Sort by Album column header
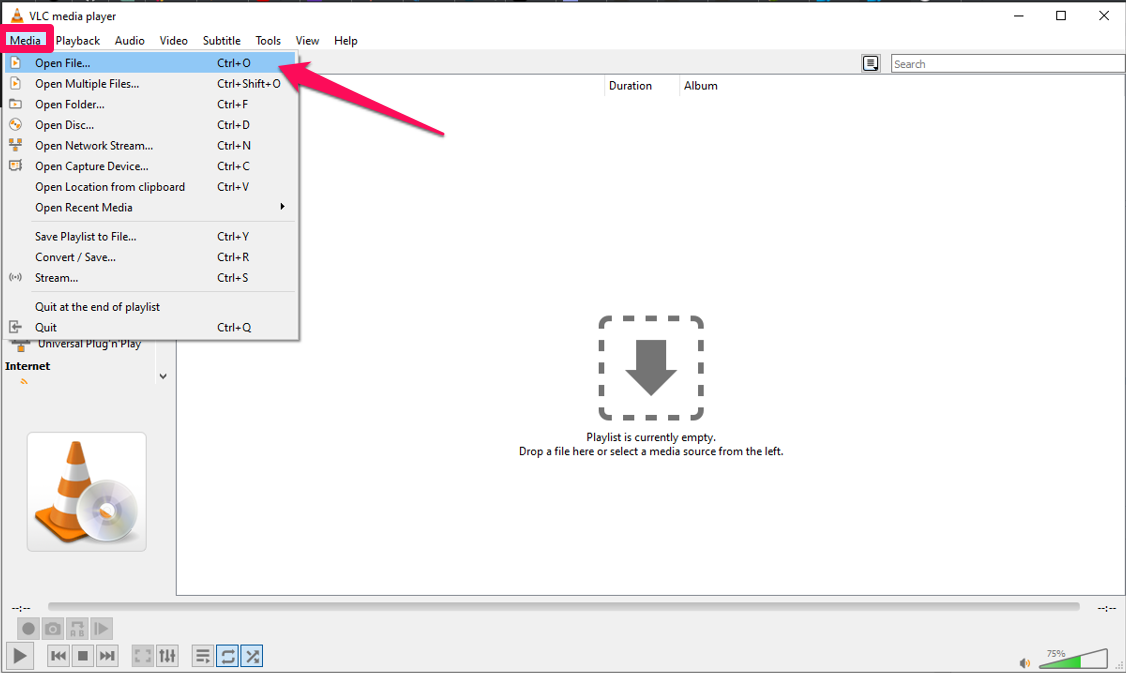This screenshot has height=673, width=1126. pyautogui.click(x=700, y=85)
